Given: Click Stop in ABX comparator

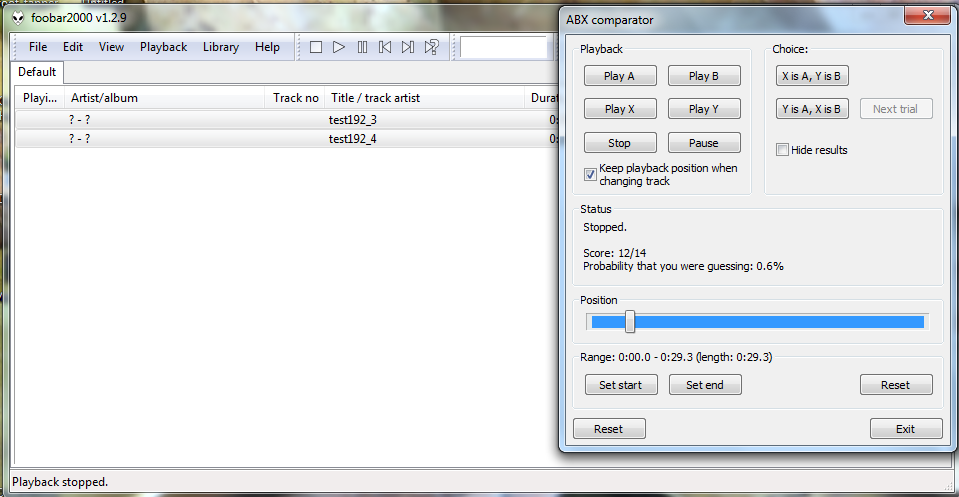Looking at the screenshot, I should (x=620, y=142).
